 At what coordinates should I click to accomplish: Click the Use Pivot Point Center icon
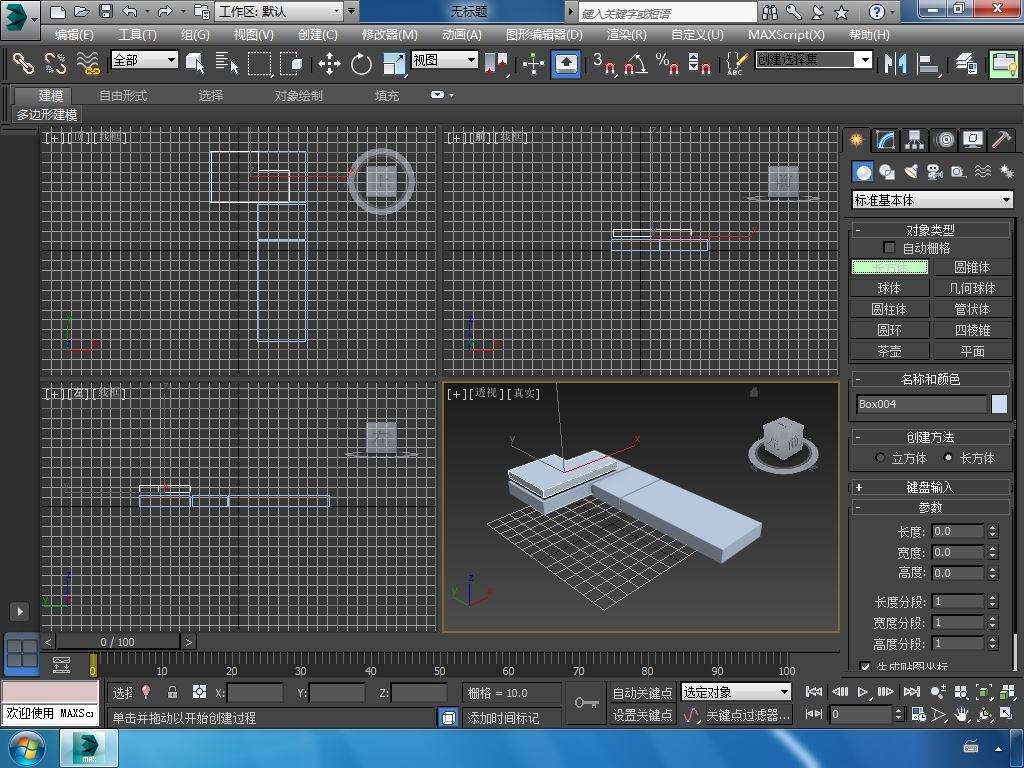click(497, 63)
